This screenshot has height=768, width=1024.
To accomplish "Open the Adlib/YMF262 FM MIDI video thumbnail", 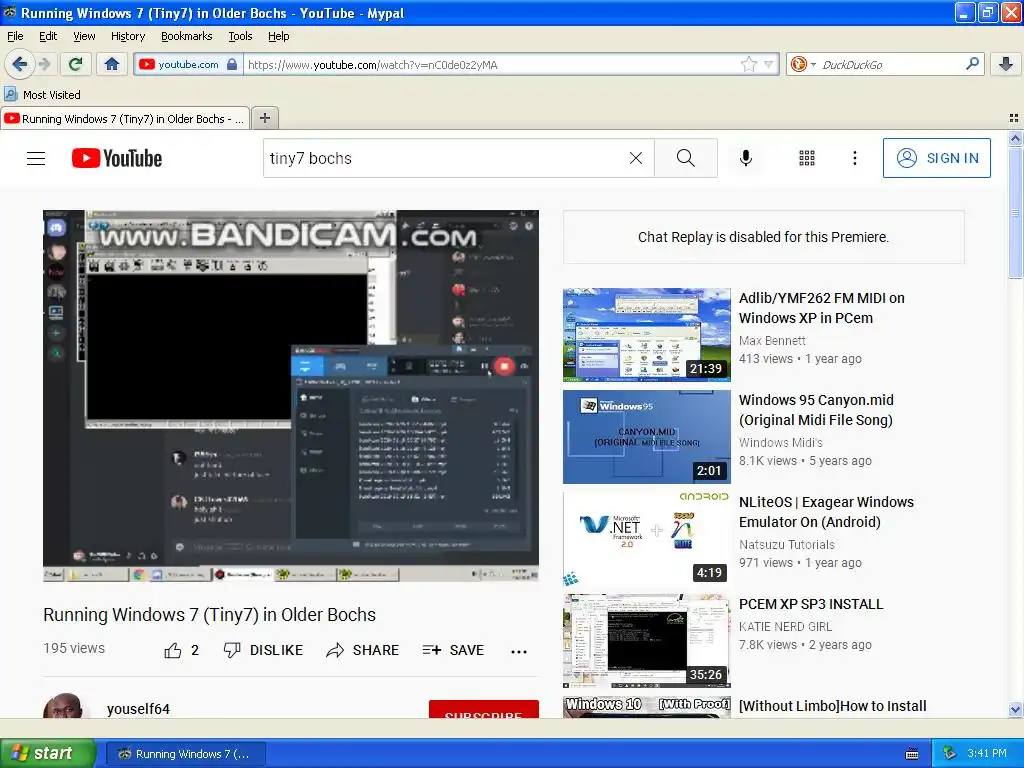I will tap(647, 334).
